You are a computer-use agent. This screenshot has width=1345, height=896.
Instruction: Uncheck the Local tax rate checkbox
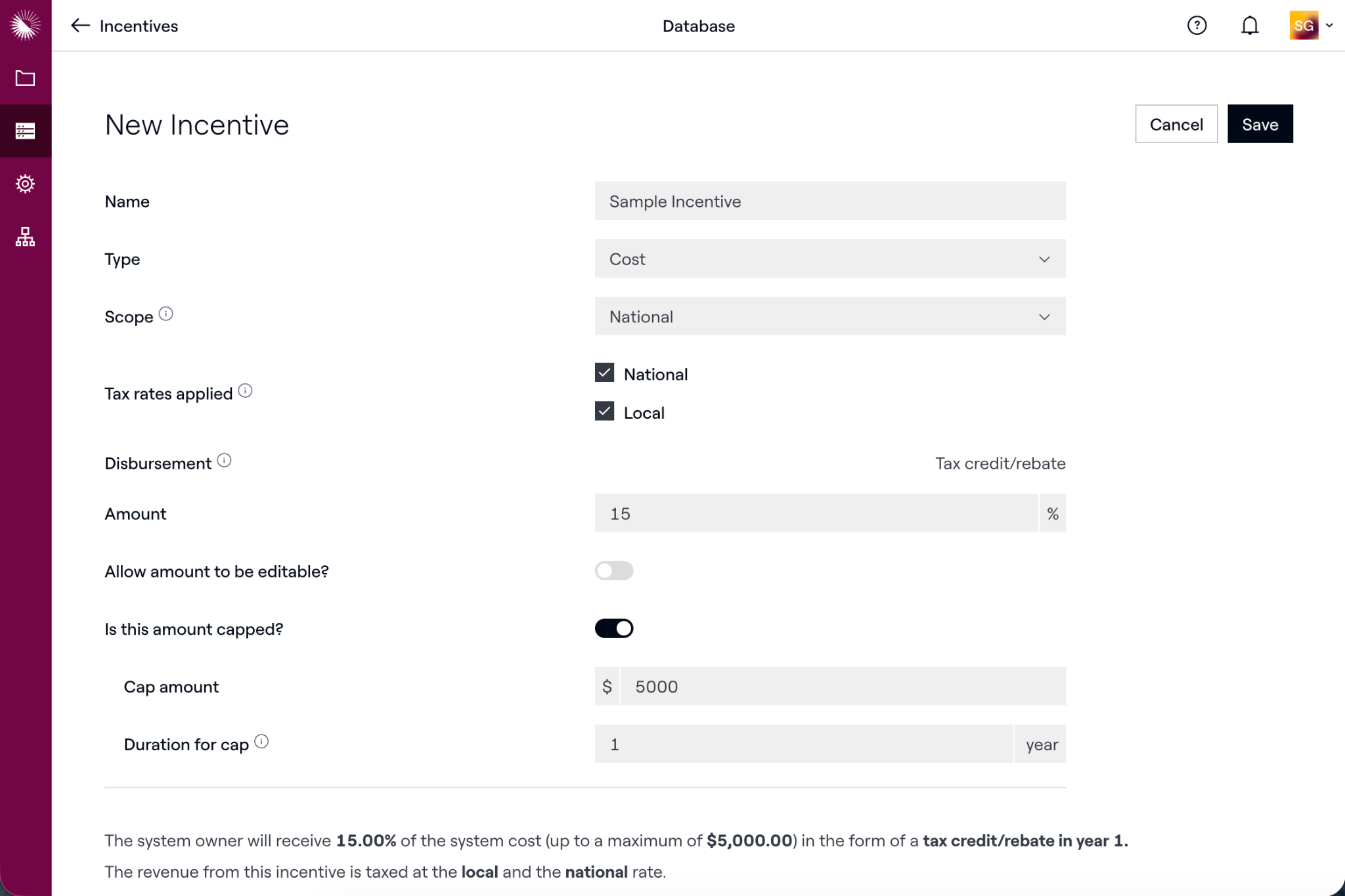tap(604, 412)
